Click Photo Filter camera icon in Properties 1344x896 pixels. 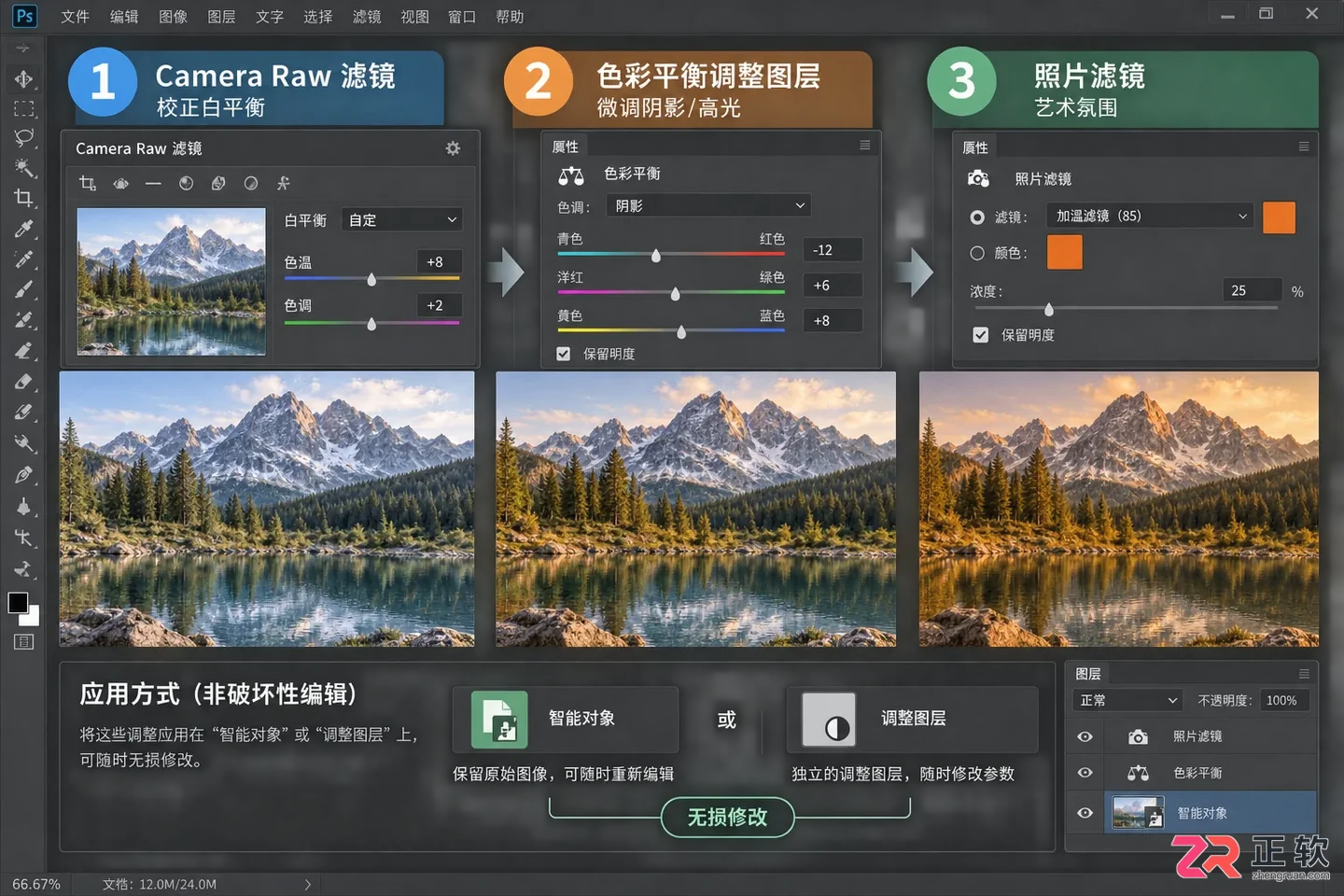click(978, 178)
